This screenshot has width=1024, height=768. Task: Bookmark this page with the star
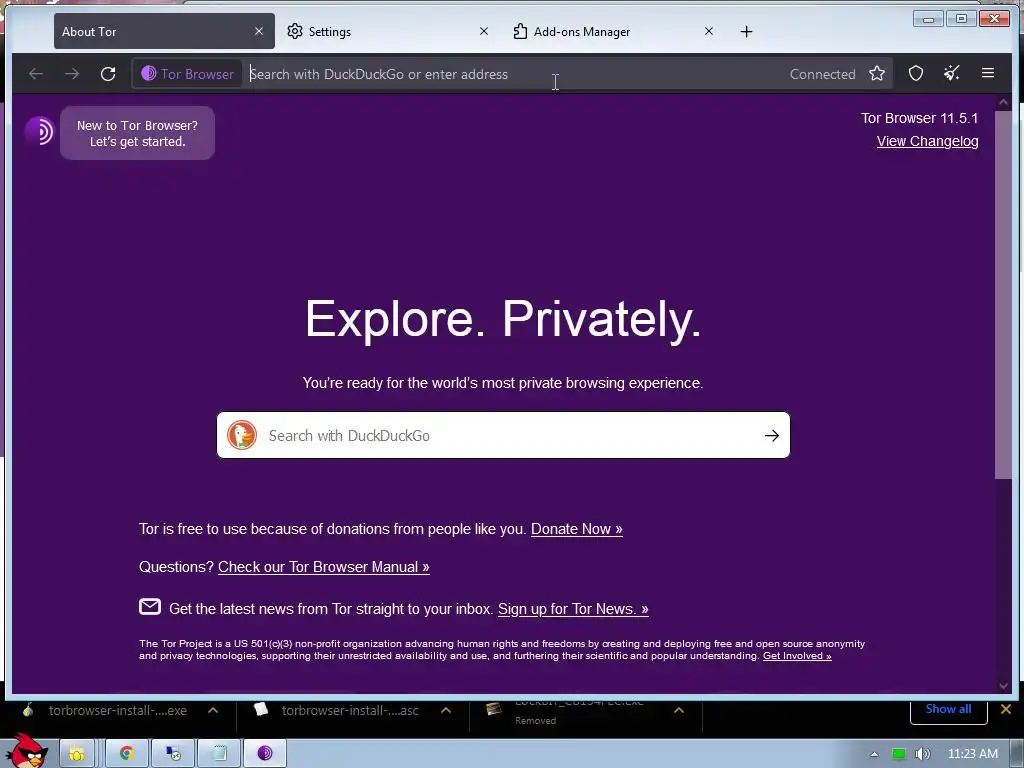tap(877, 74)
